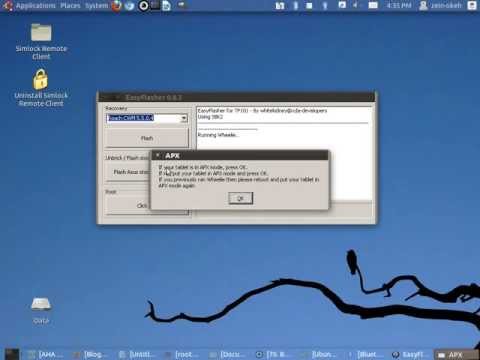Viewport: 480px width, 360px height.
Task: Open the Places menu
Action: click(x=70, y=6)
